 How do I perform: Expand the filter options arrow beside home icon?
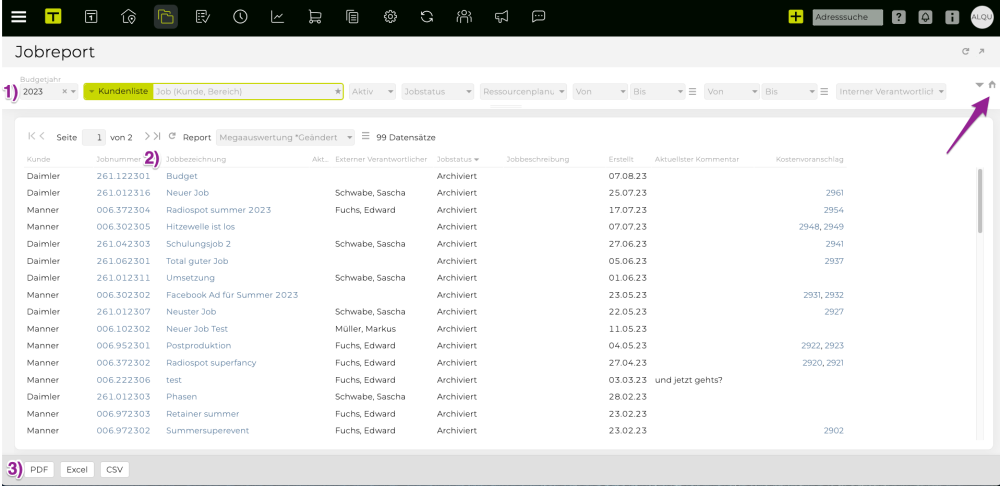[x=980, y=84]
